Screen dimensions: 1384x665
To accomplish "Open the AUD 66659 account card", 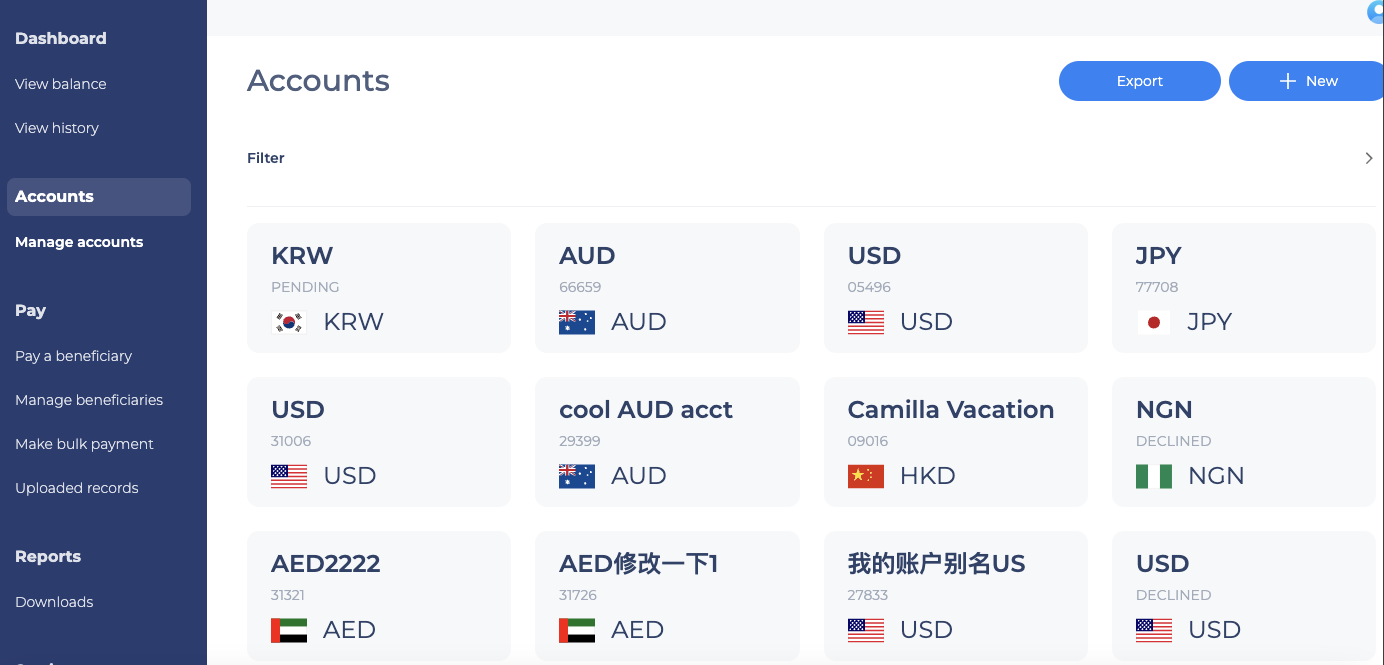I will pyautogui.click(x=667, y=288).
